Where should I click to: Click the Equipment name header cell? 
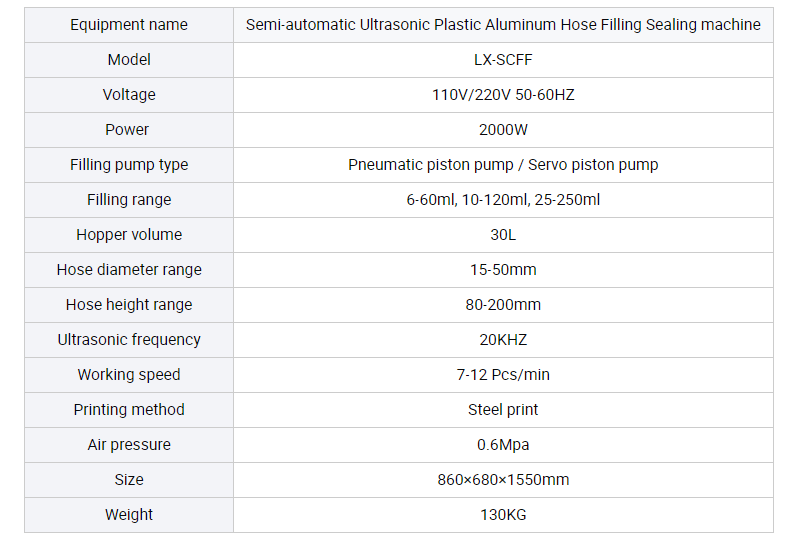129,25
